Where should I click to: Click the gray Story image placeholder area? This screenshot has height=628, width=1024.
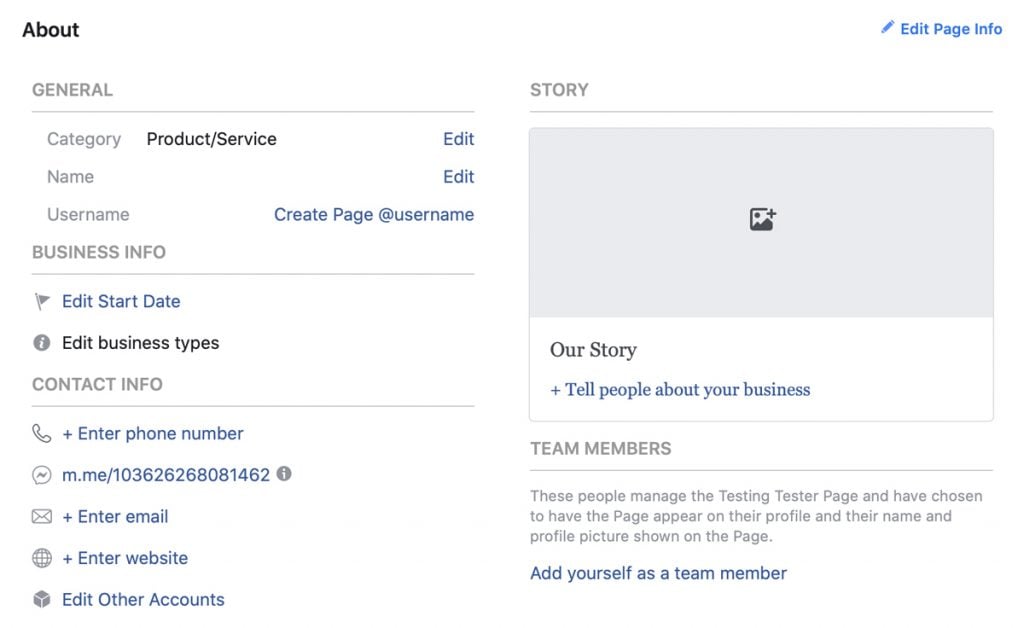(761, 220)
